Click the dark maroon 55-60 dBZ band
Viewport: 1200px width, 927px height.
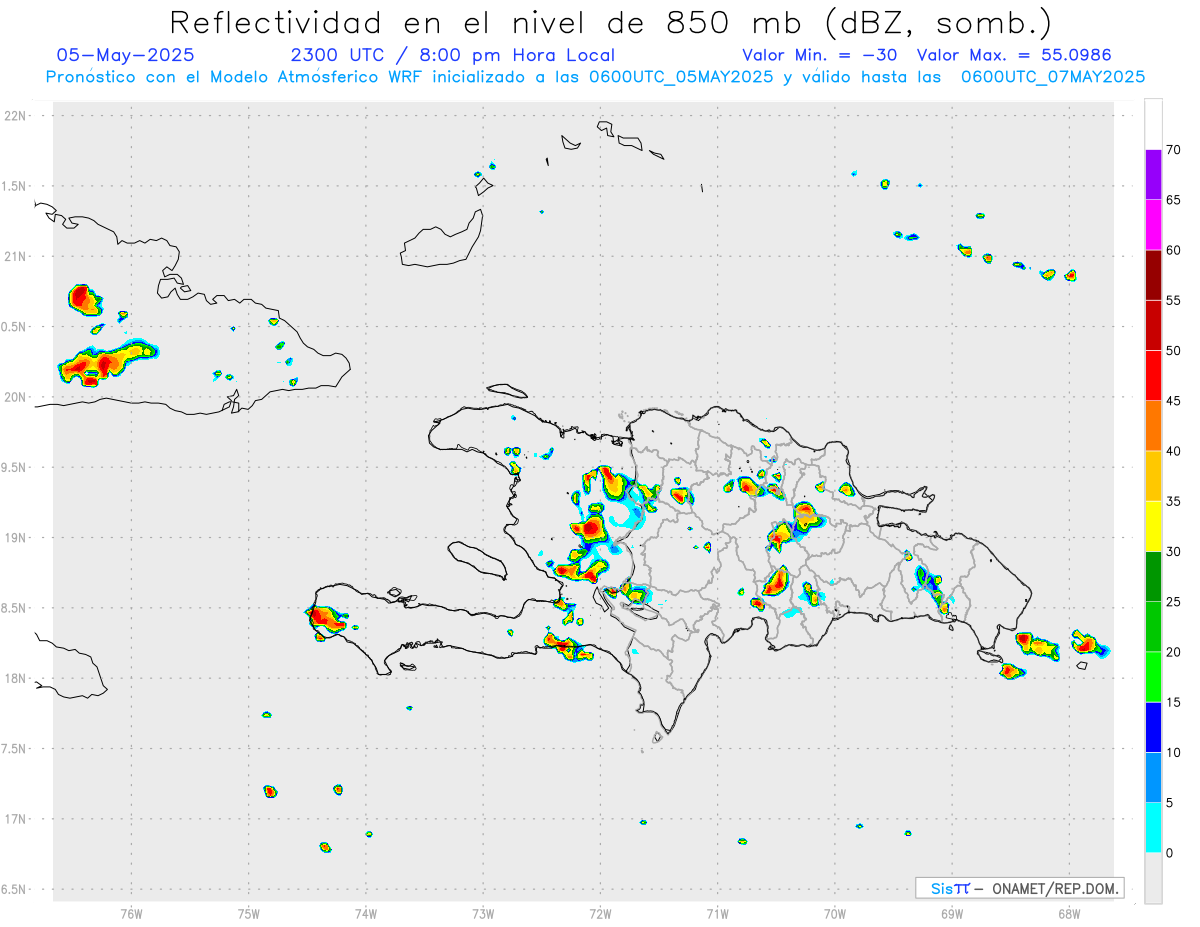coord(1154,275)
